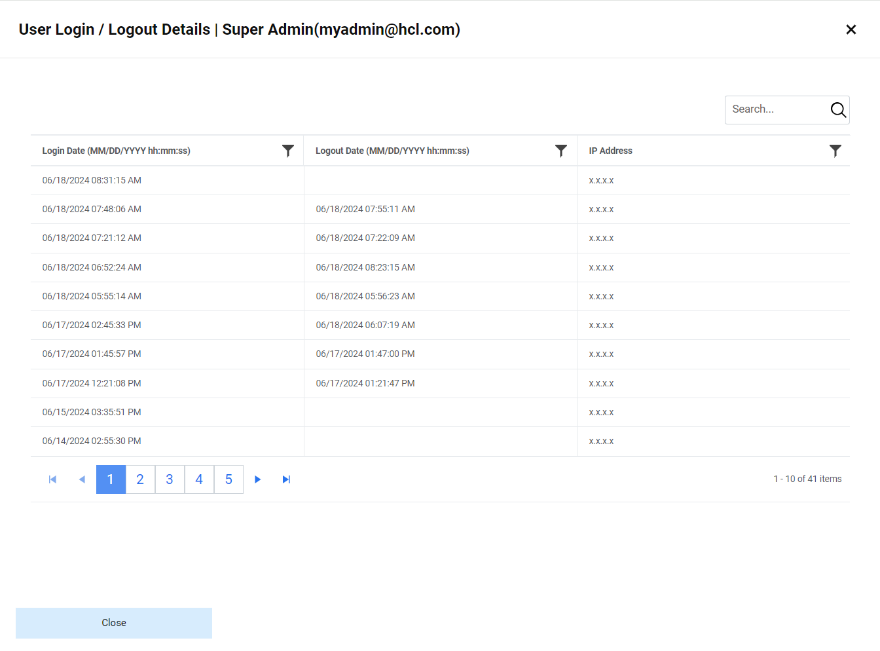The width and height of the screenshot is (880, 651).
Task: Sort by Logout Date column header
Action: click(392, 151)
